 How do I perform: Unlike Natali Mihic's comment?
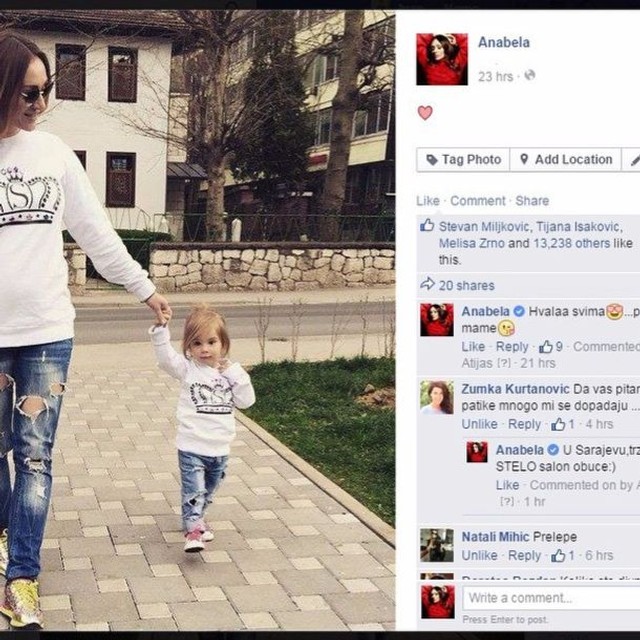[479, 556]
